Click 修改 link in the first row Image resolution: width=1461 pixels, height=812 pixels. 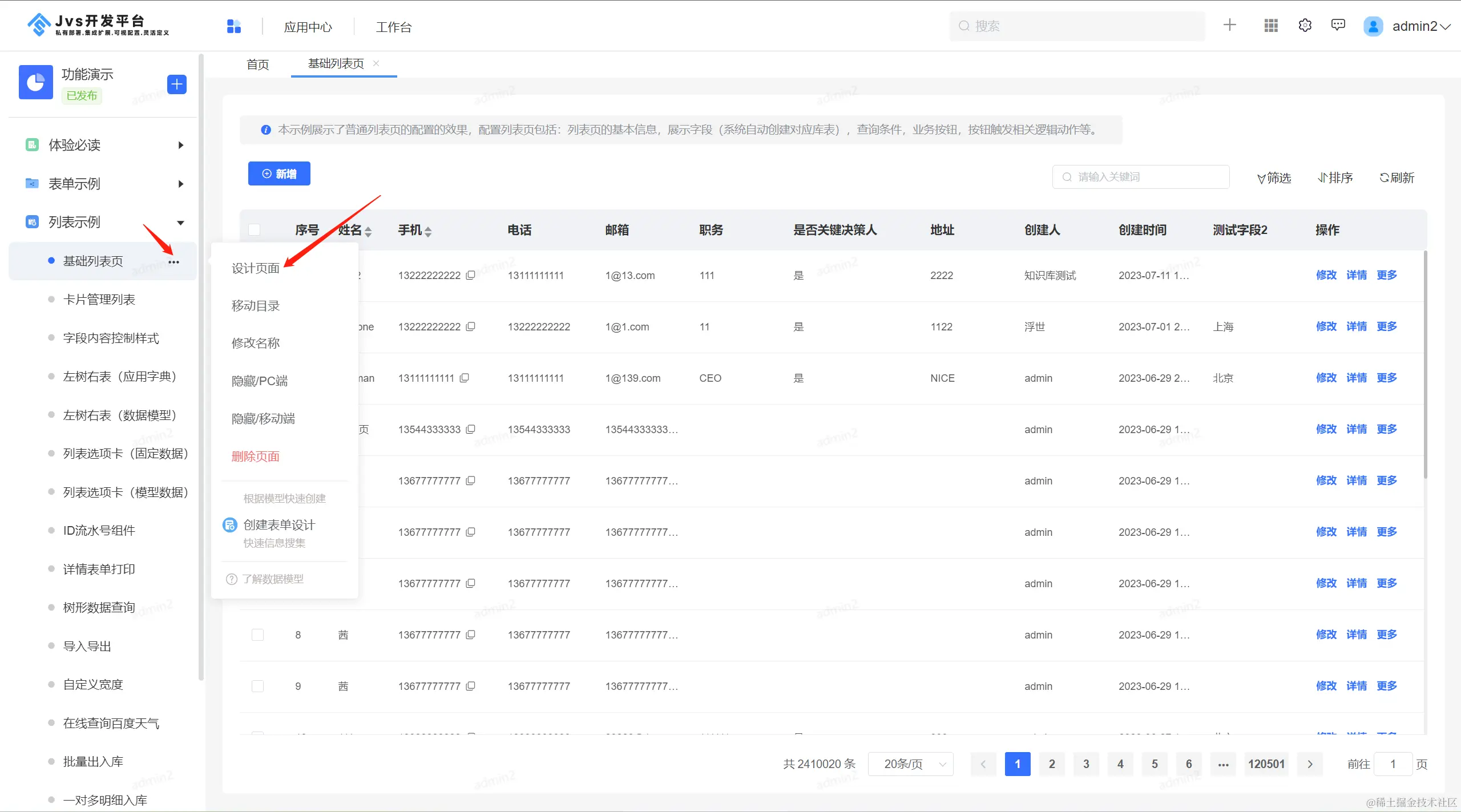[1326, 275]
